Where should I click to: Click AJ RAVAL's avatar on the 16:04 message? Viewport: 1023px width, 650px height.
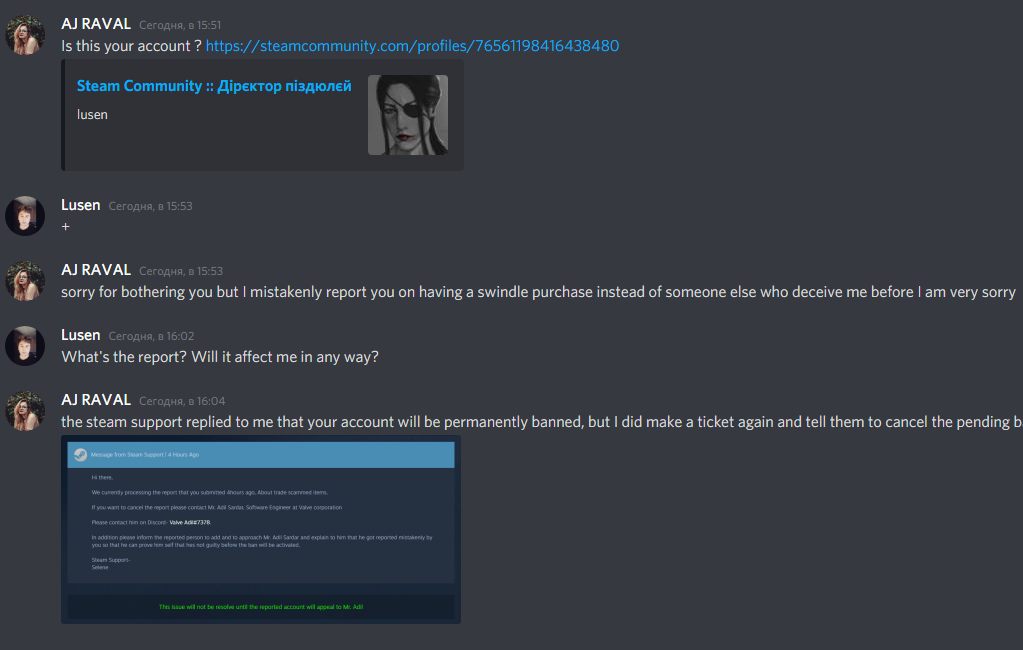click(x=25, y=411)
